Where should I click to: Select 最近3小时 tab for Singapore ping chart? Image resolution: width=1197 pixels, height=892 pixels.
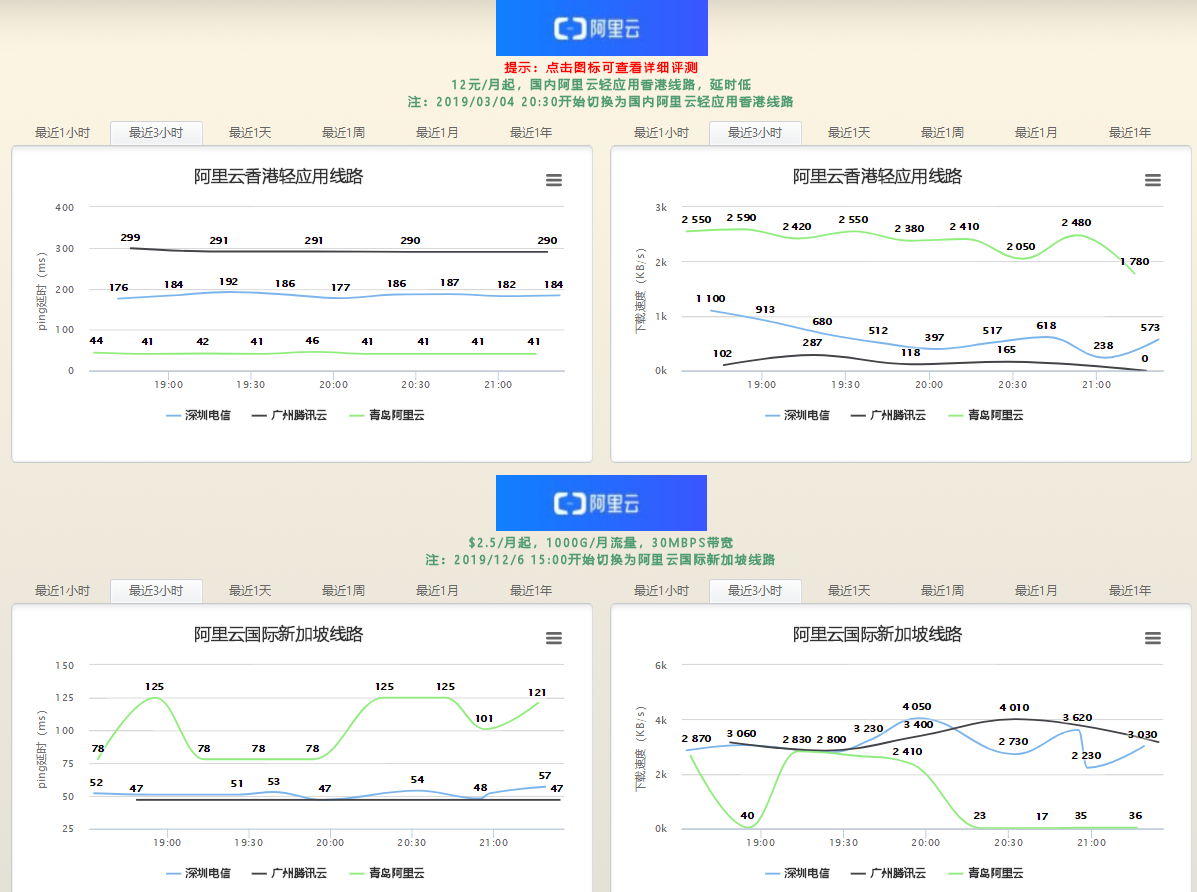pos(156,591)
